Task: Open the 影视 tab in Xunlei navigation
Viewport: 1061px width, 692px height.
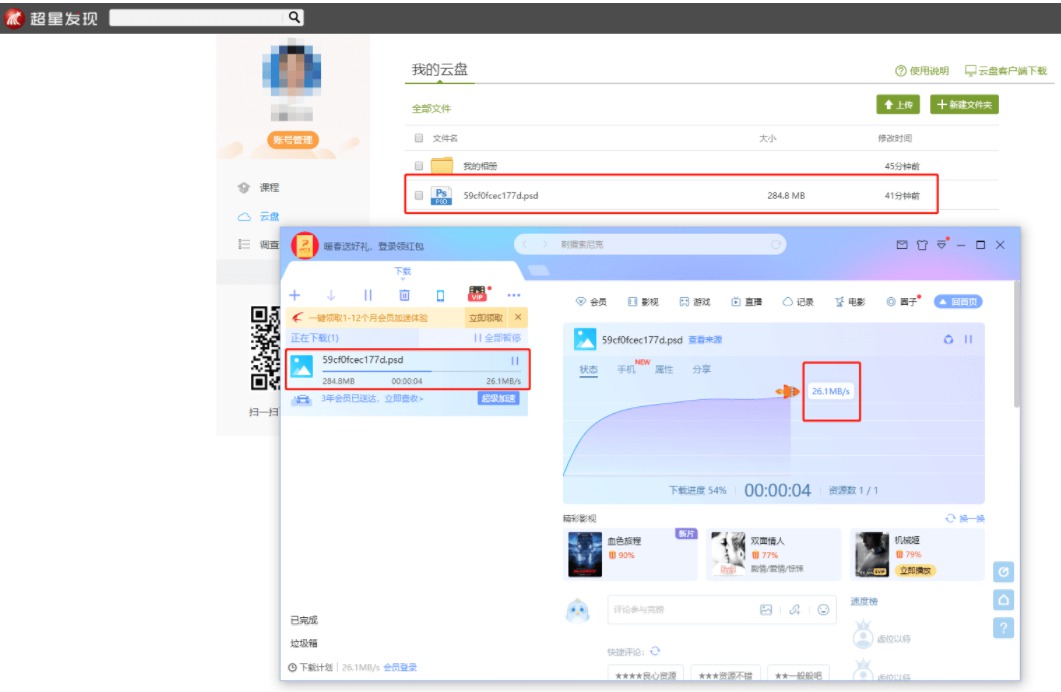Action: tap(643, 302)
